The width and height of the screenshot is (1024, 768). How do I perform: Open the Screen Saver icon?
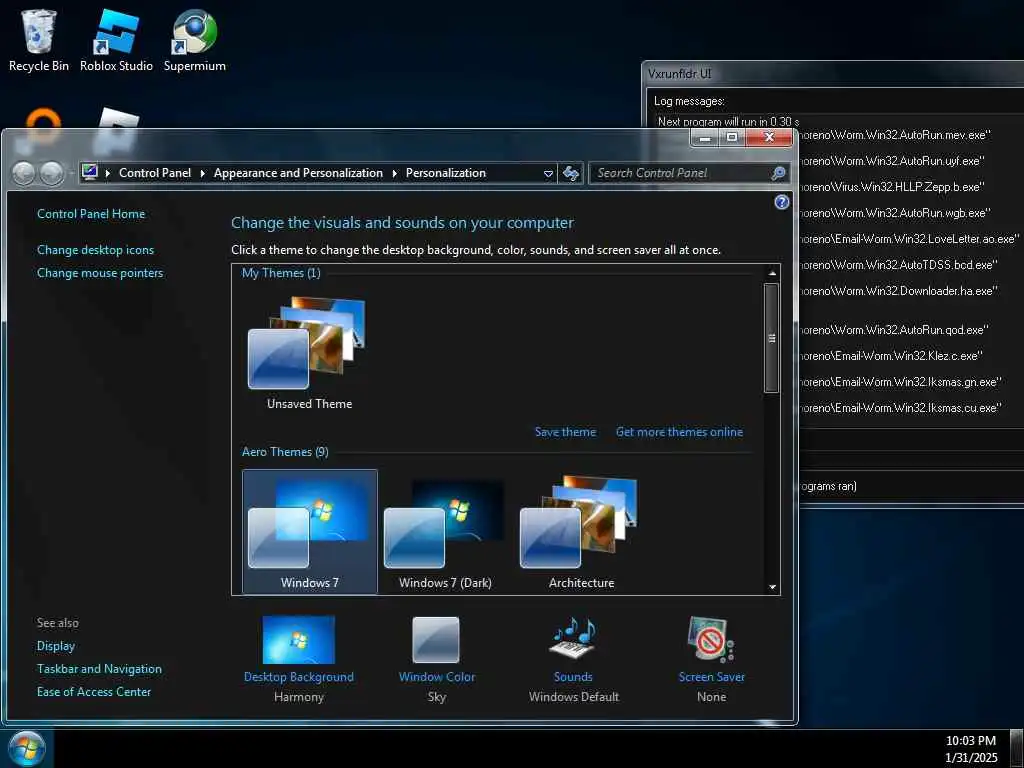[x=711, y=640]
